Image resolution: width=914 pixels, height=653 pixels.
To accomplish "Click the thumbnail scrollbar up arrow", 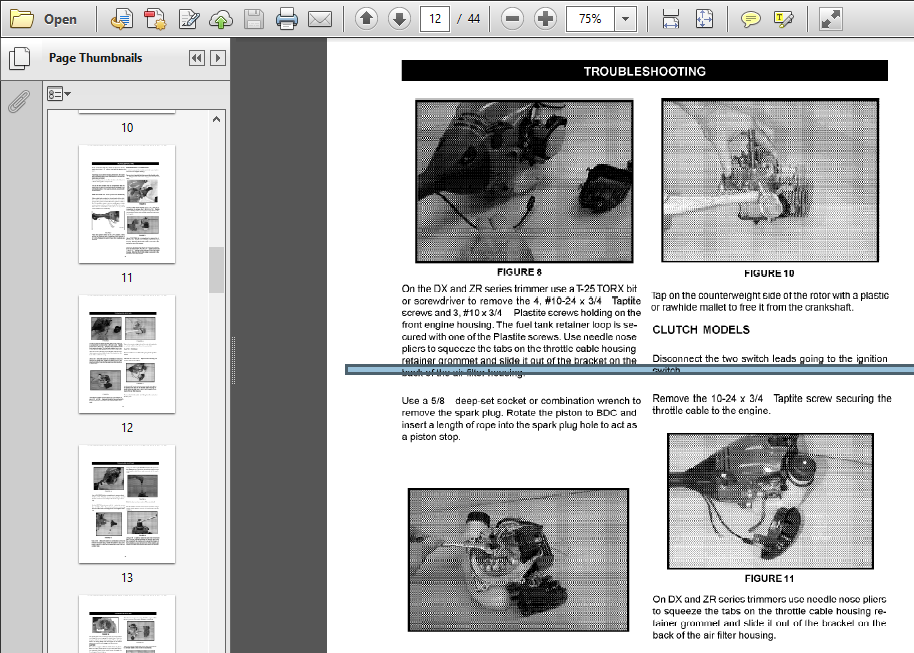I will coord(216,120).
